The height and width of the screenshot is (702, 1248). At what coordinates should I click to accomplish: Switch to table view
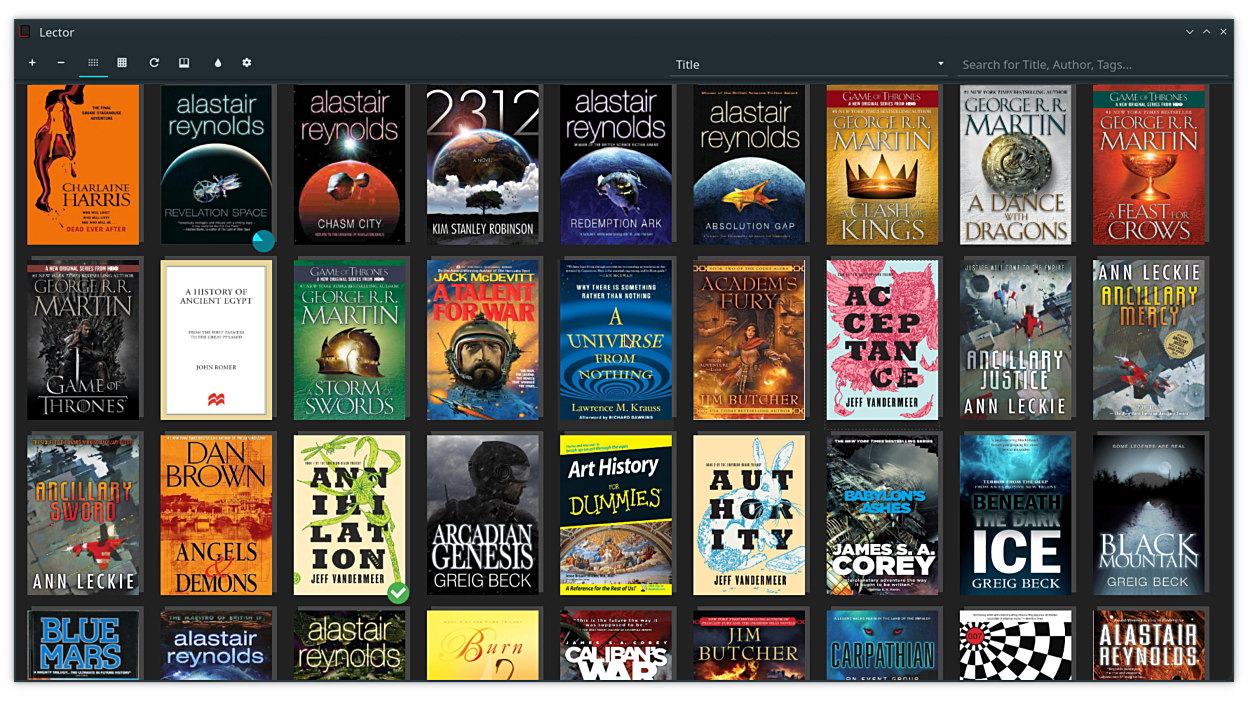[x=122, y=63]
